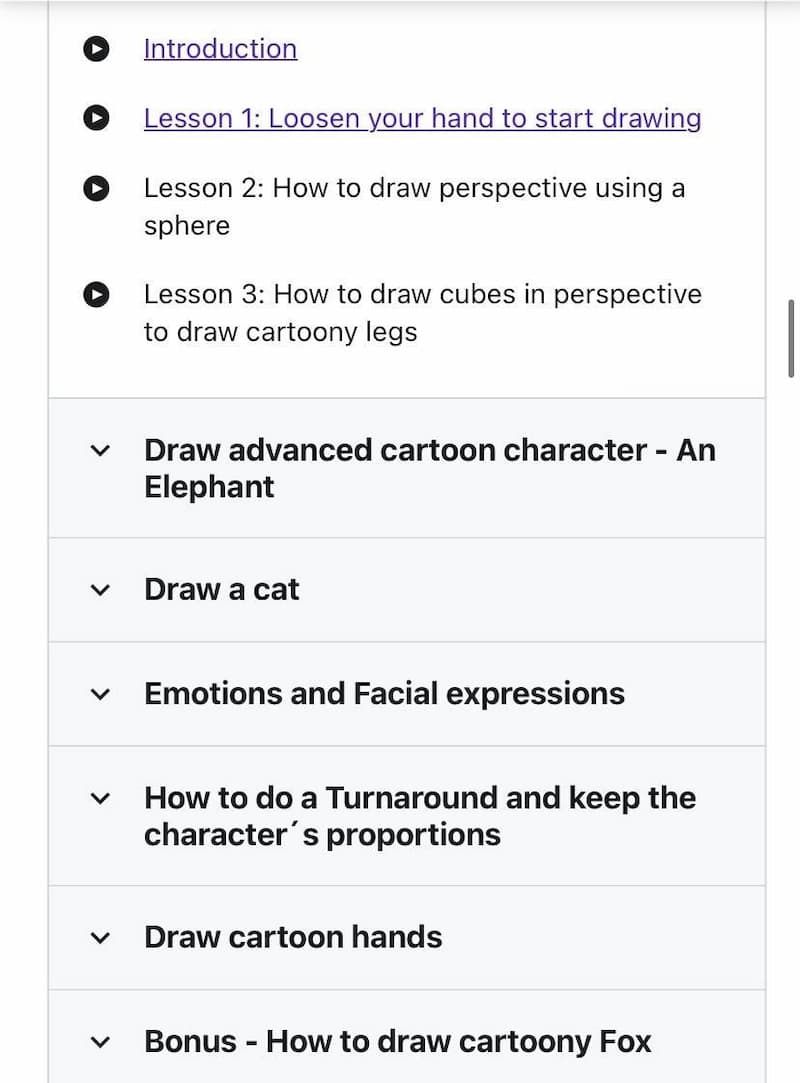This screenshot has width=800, height=1083.
Task: Click the play icon beside Introduction
Action: 96,49
